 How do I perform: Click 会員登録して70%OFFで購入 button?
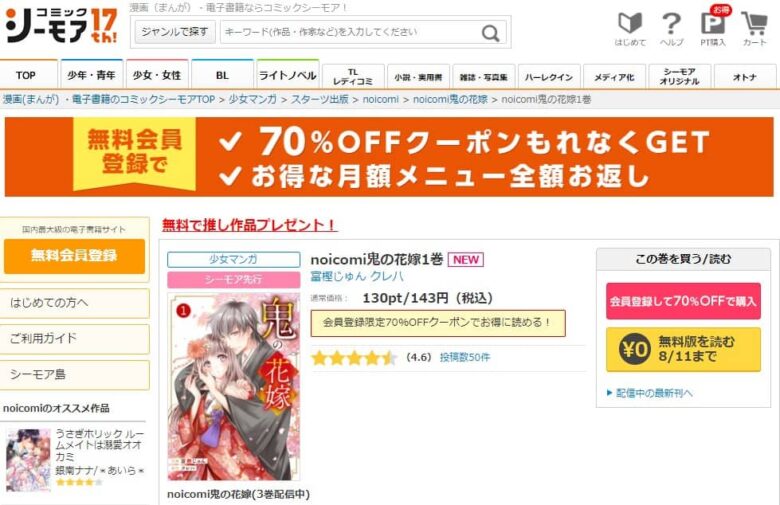click(x=683, y=301)
